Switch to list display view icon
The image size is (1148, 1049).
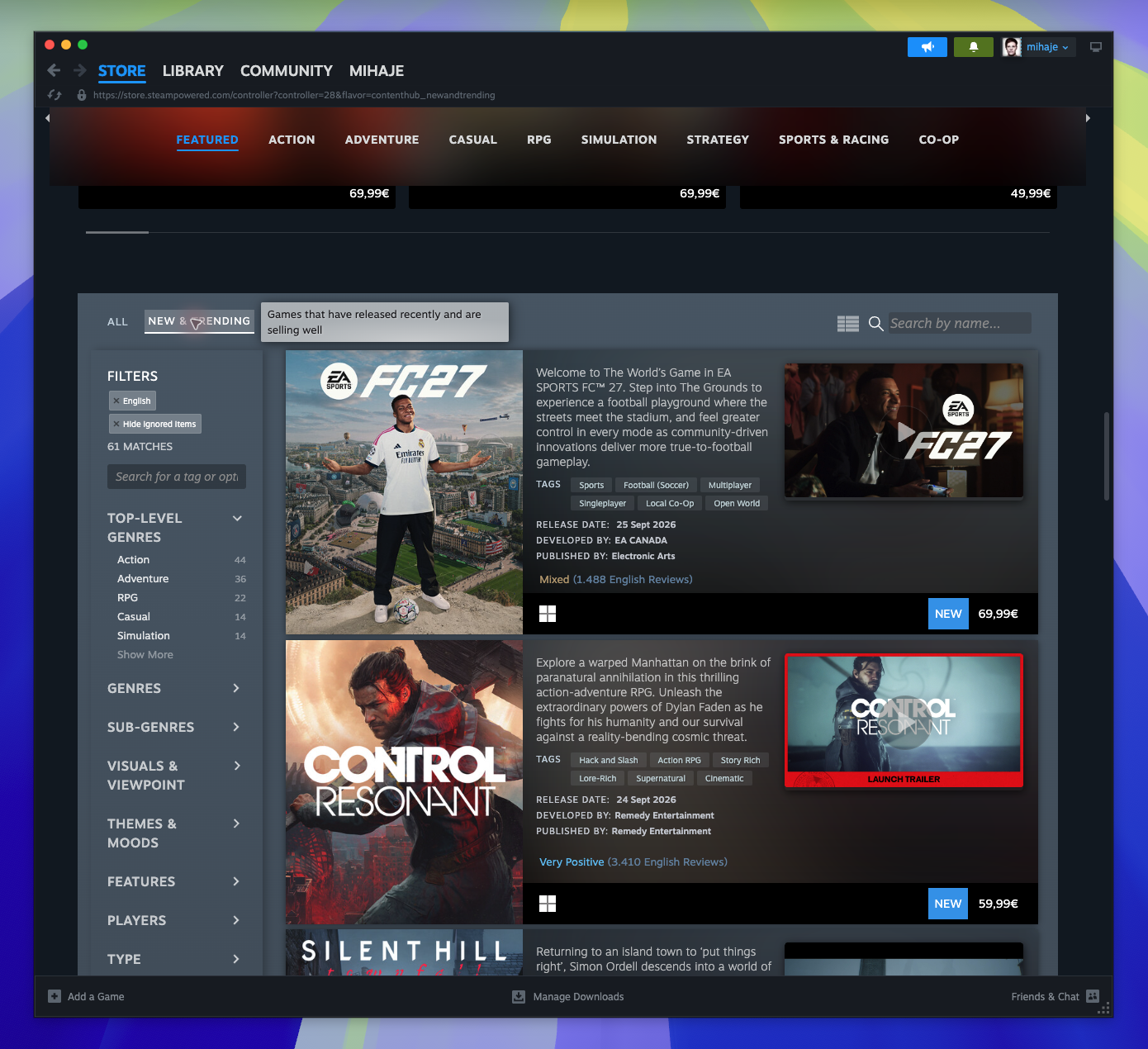click(848, 324)
